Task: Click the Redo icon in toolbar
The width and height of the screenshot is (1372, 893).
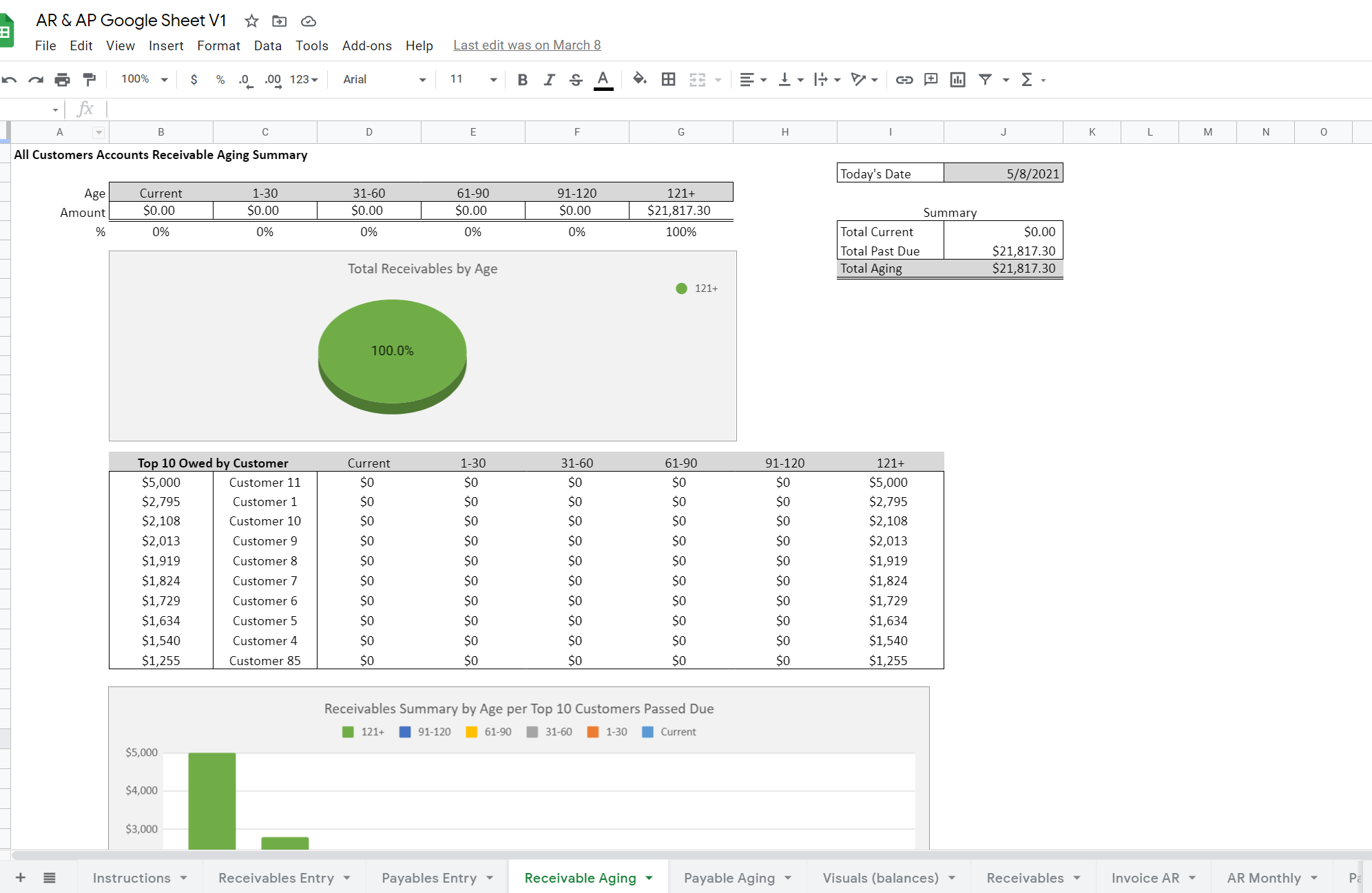Action: click(36, 80)
